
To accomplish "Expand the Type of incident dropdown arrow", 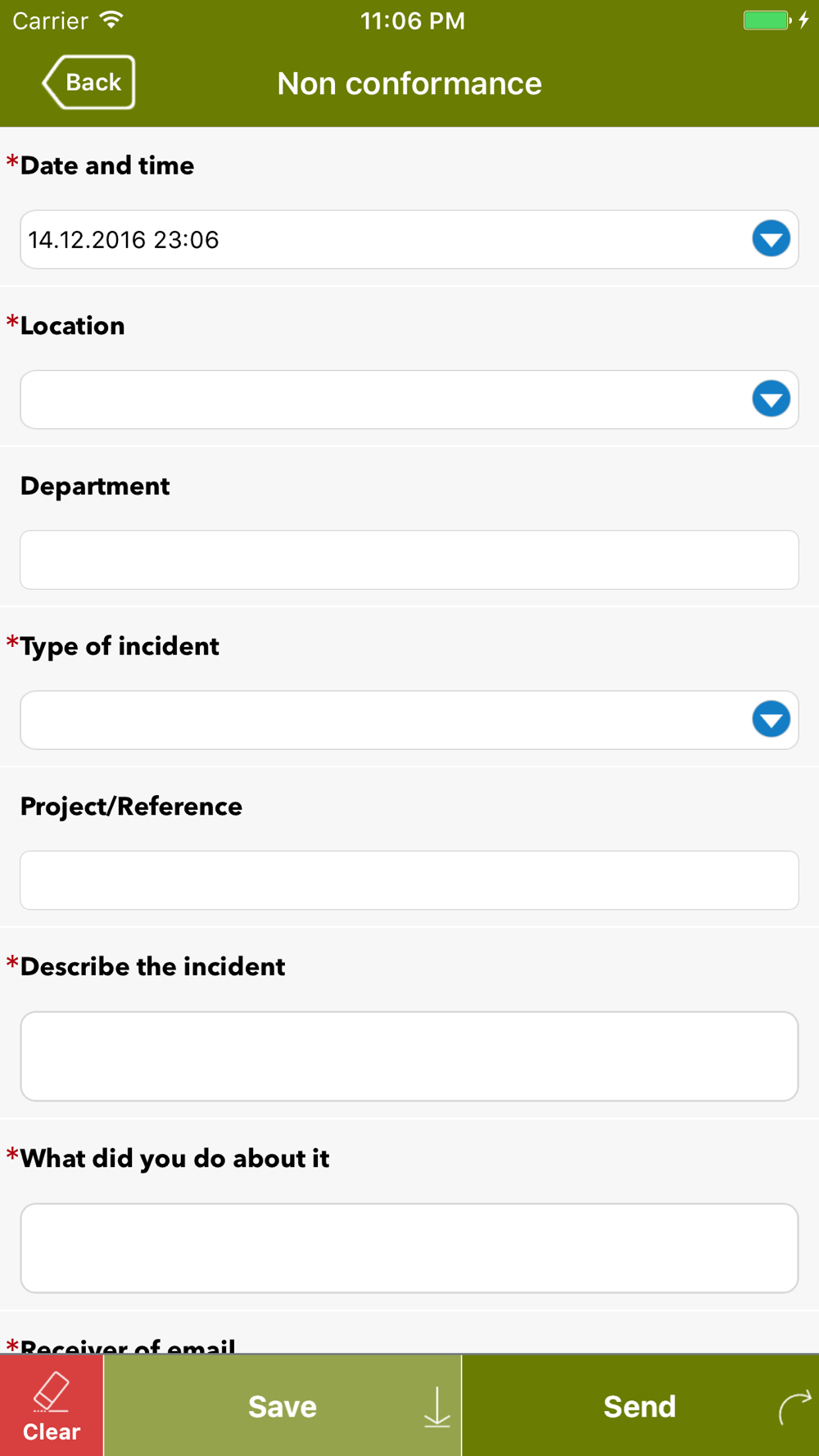I will click(x=771, y=720).
